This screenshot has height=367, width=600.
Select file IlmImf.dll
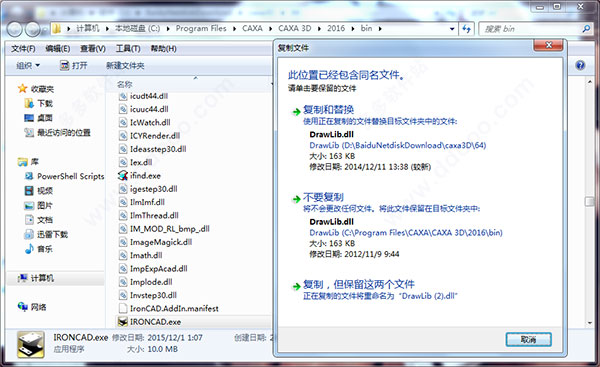pos(147,202)
